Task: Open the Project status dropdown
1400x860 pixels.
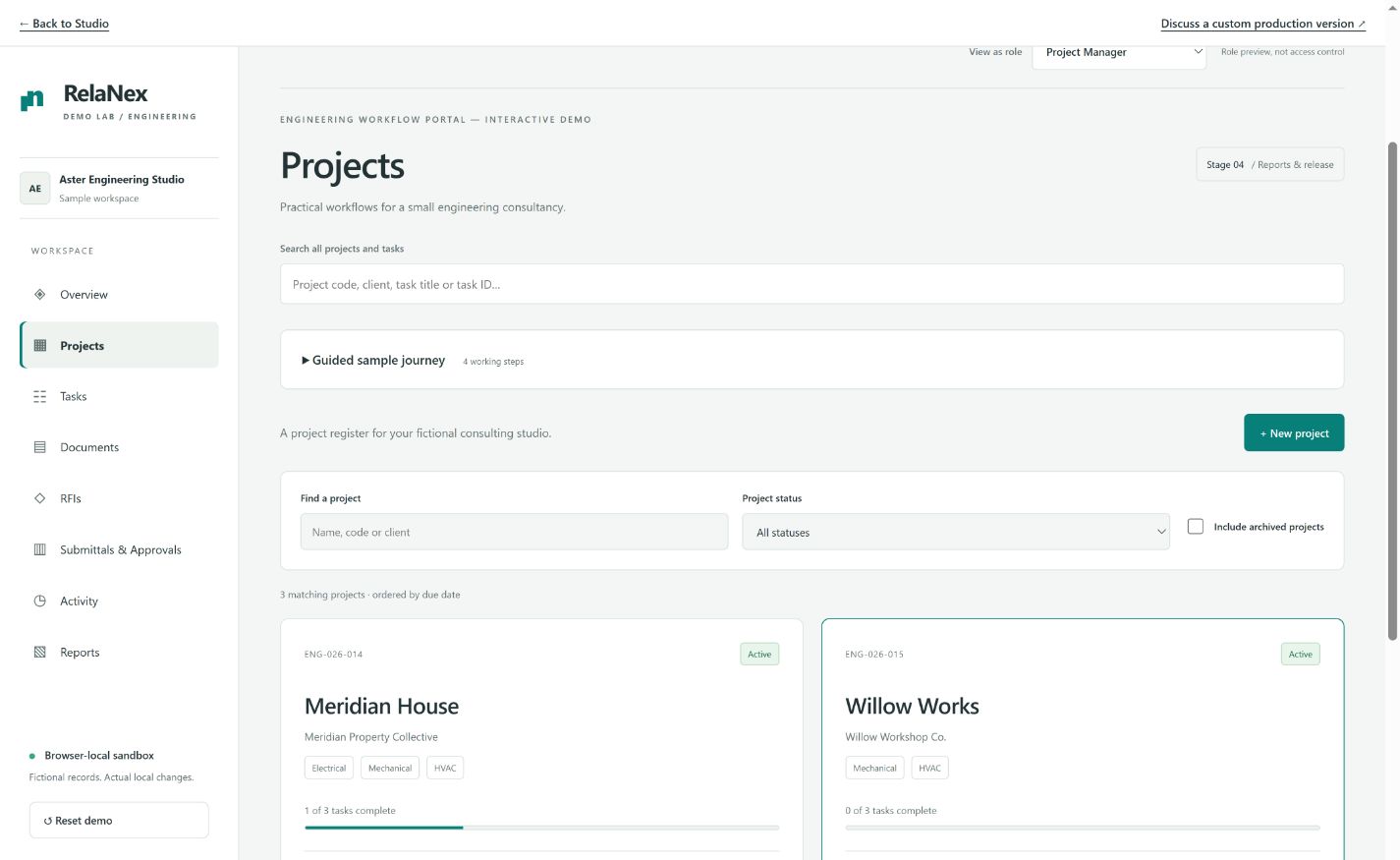Action: [956, 532]
